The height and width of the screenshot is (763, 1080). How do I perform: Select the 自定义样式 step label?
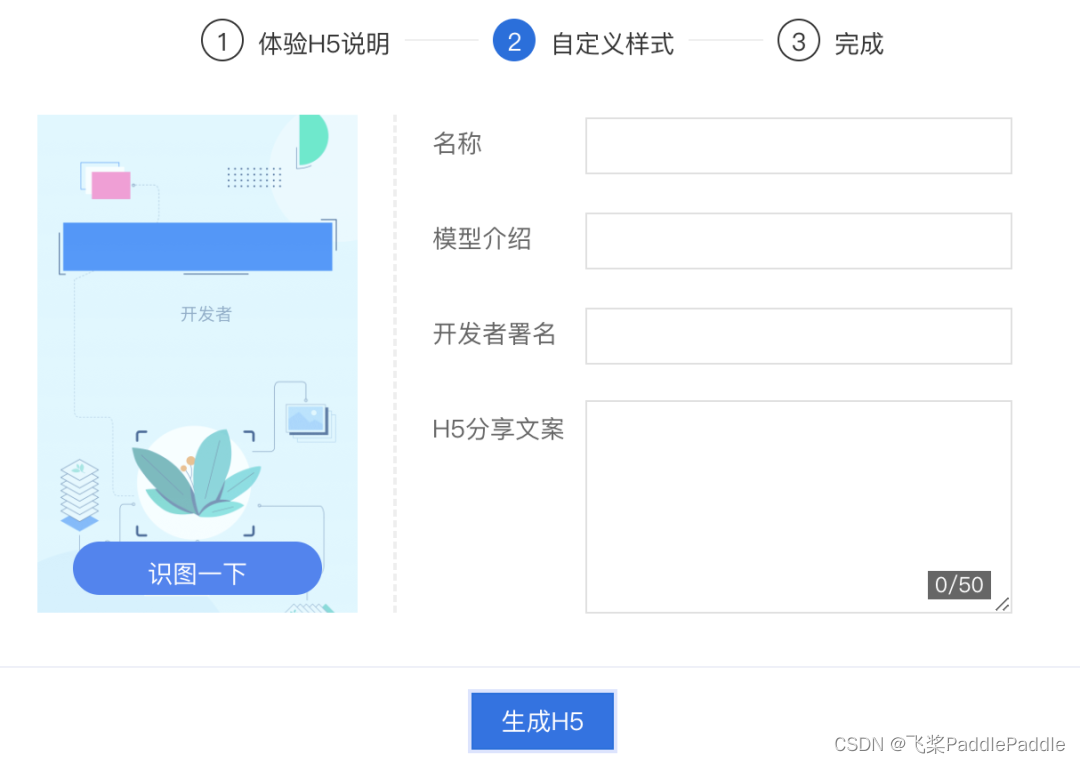point(613,44)
